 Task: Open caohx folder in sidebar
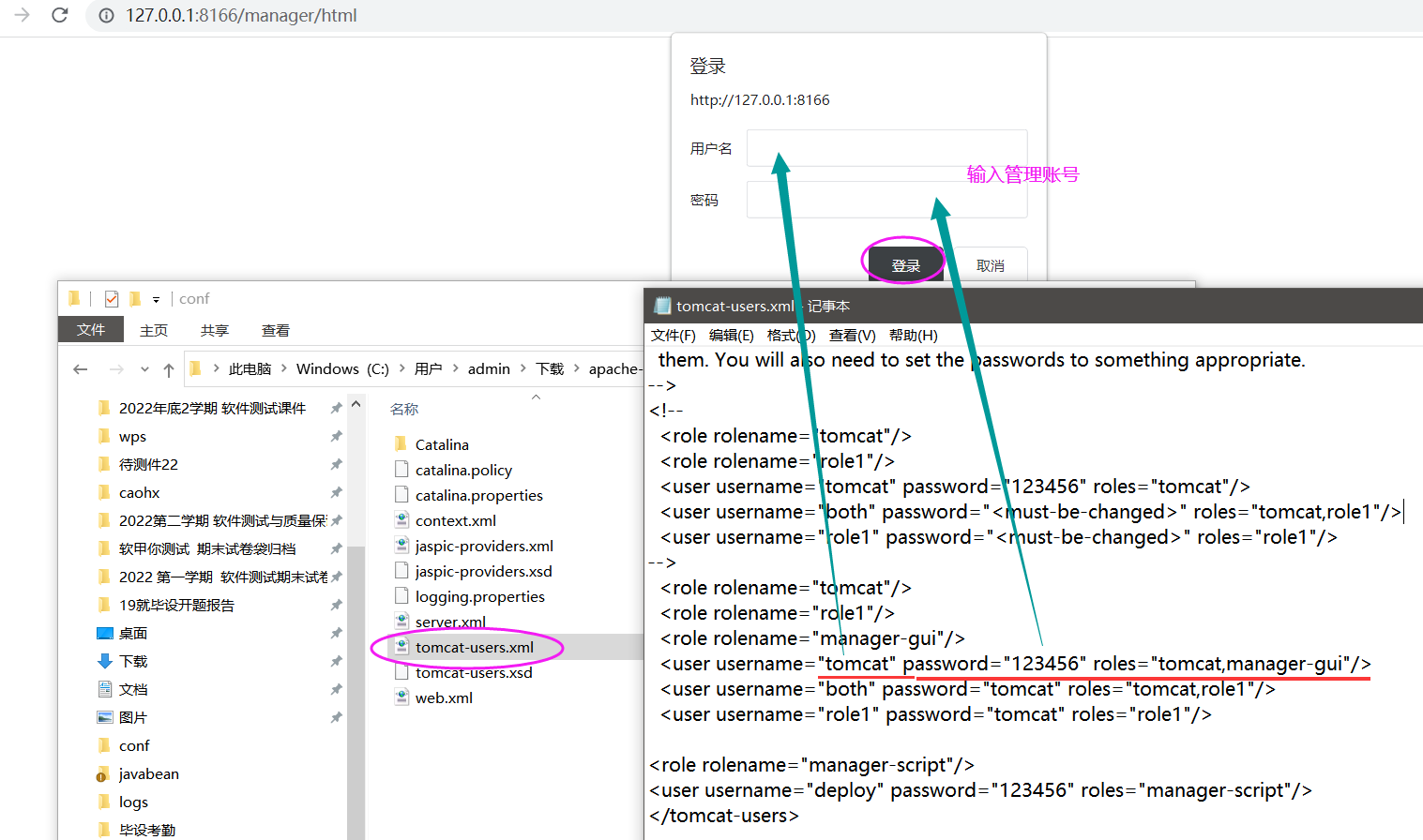point(139,492)
